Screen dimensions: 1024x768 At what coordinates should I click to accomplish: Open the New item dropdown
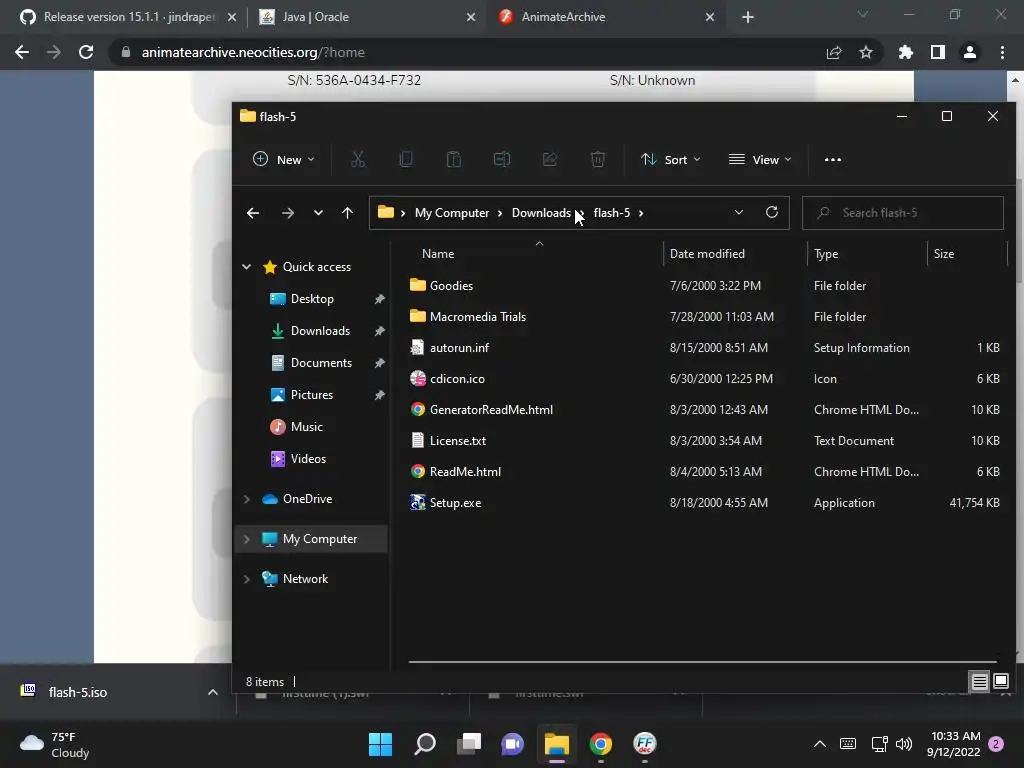click(x=284, y=159)
